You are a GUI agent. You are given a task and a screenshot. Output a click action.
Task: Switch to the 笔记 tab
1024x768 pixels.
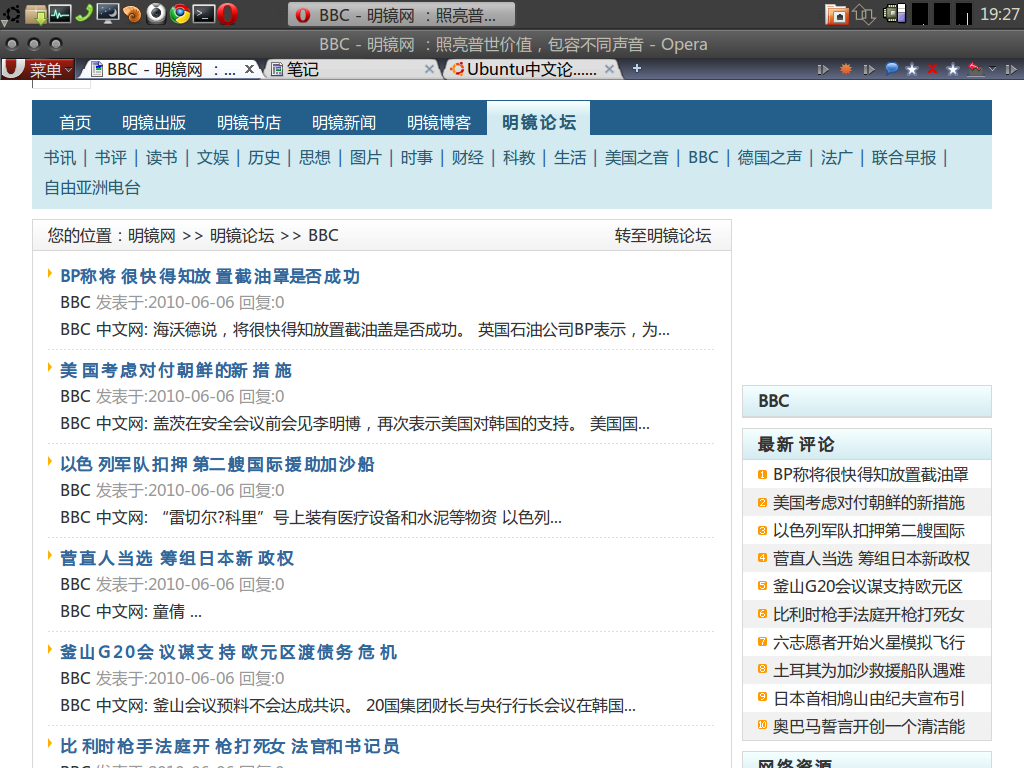351,69
